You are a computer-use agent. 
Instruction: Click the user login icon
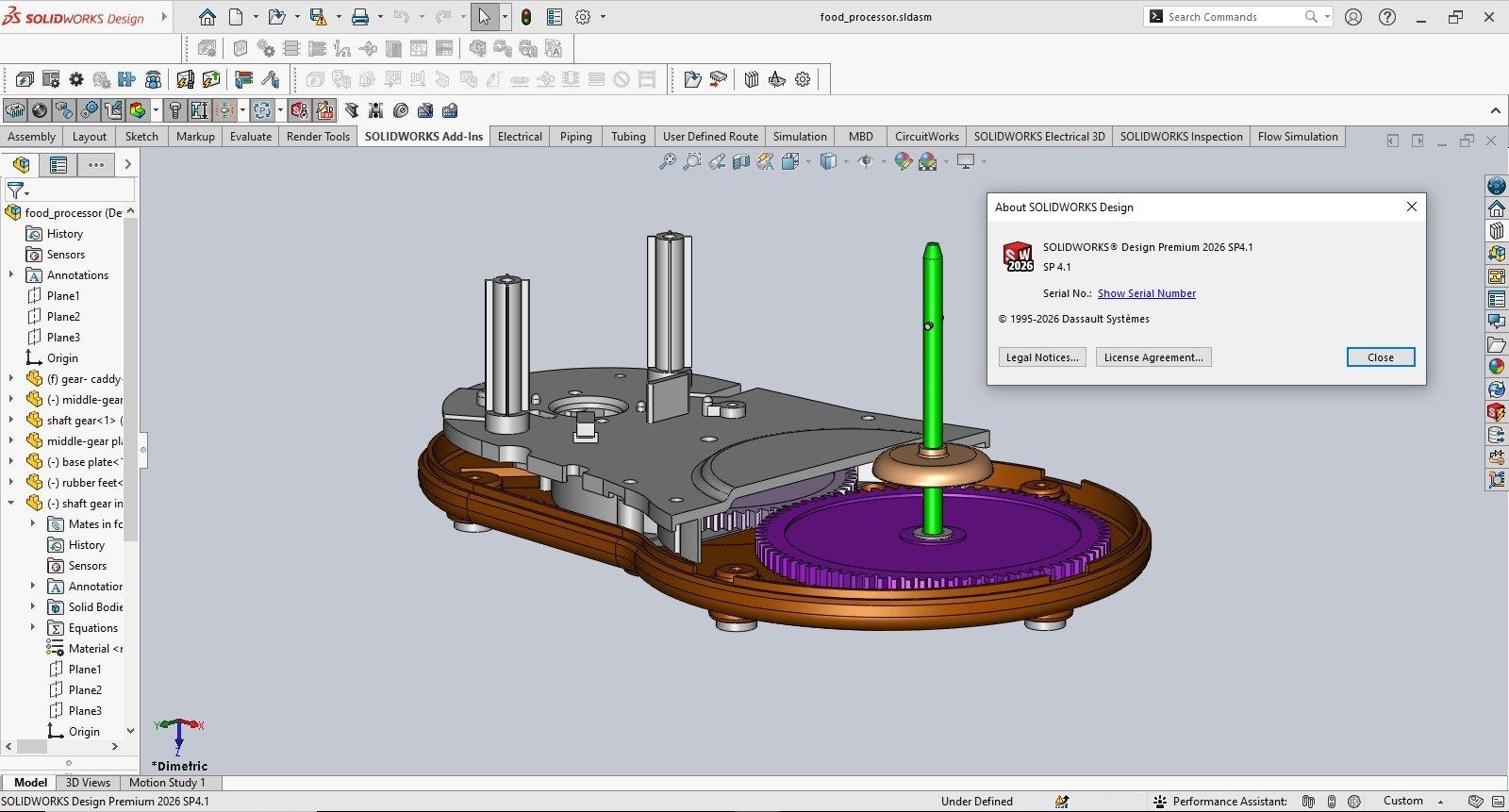pos(1353,17)
